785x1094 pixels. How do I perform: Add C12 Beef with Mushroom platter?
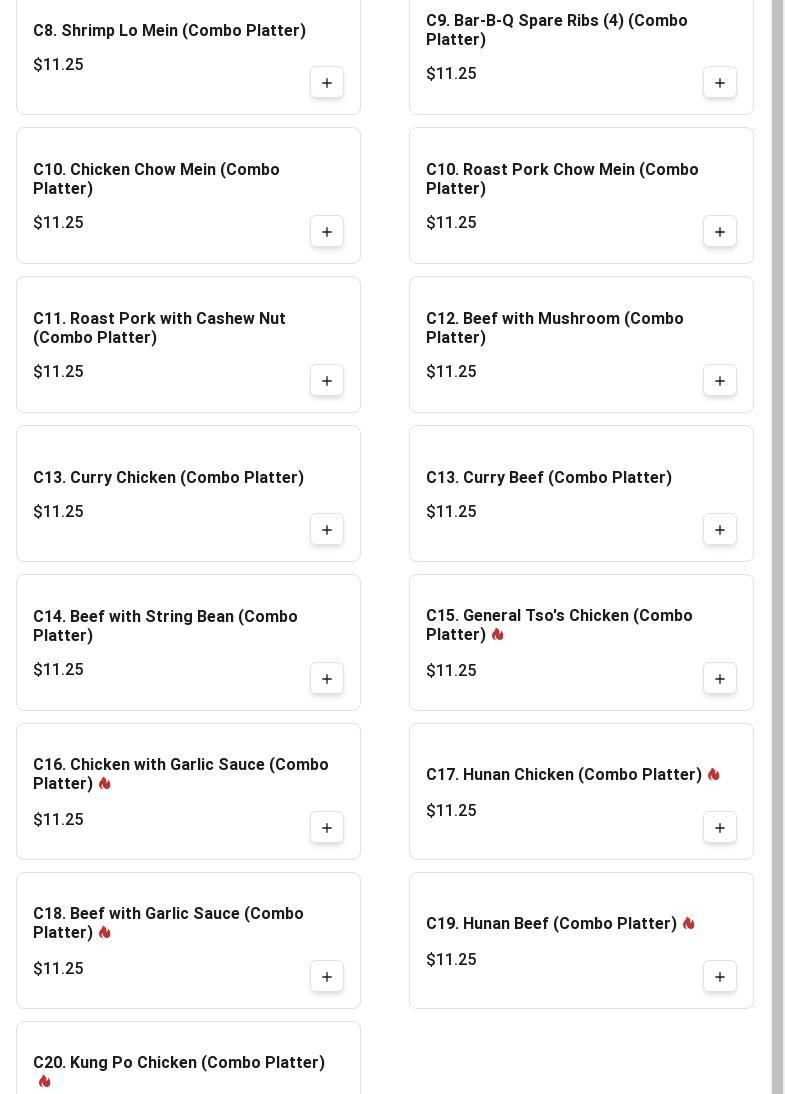[x=720, y=381]
